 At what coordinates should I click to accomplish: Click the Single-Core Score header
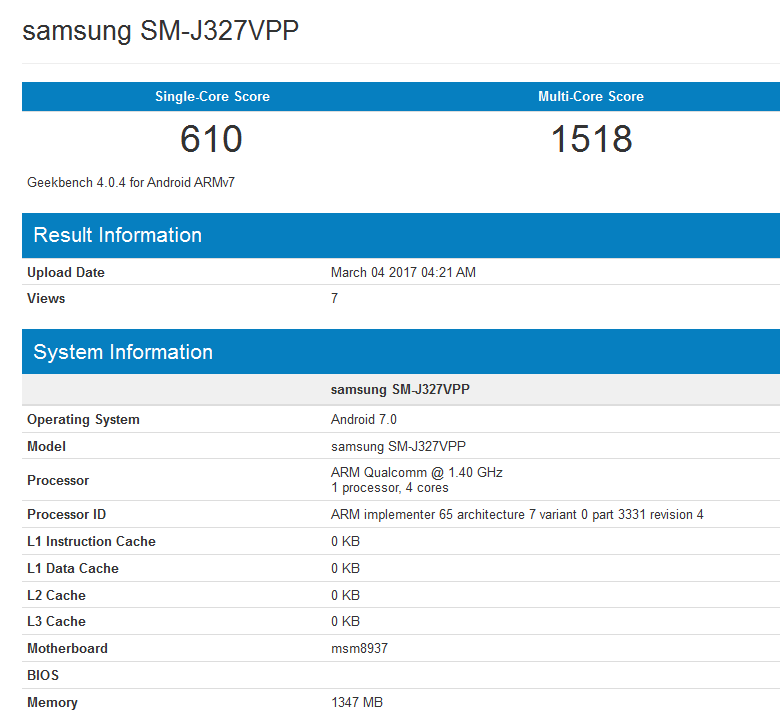[212, 97]
